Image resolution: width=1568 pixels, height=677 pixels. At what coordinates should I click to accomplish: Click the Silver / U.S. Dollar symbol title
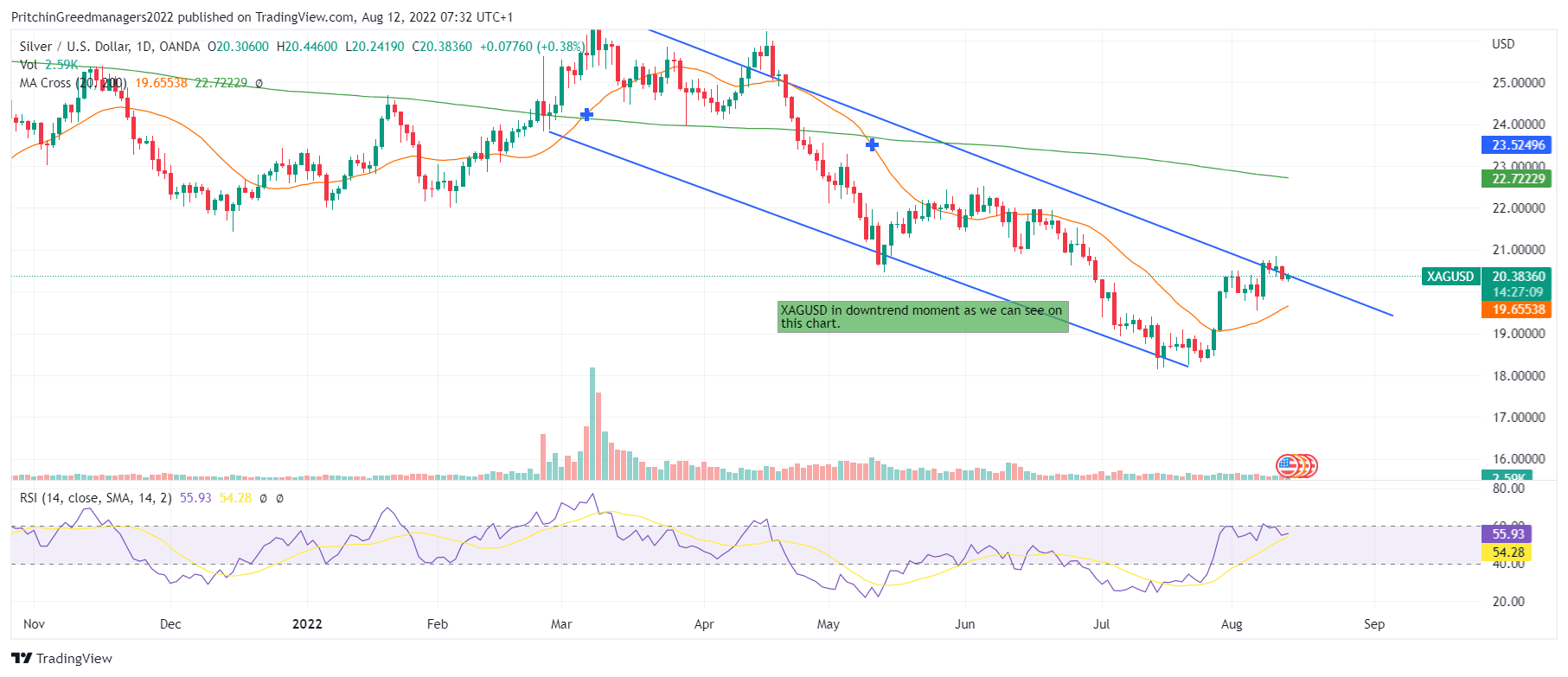pyautogui.click(x=110, y=47)
